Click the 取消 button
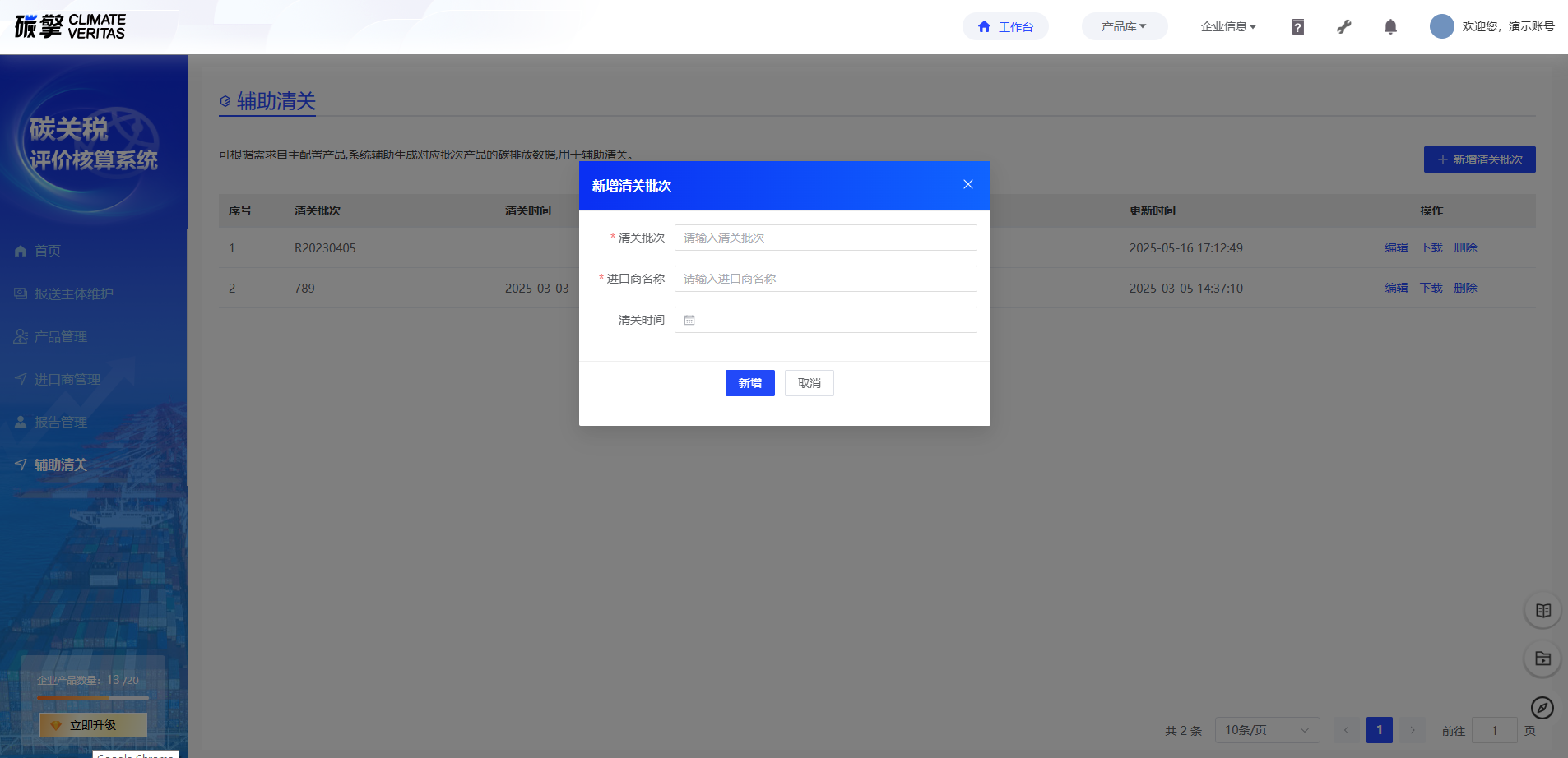 click(809, 383)
